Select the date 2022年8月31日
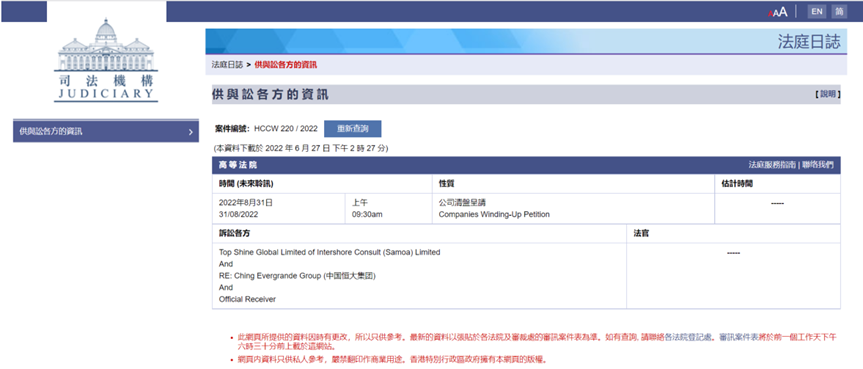This screenshot has width=863, height=369. tap(246, 203)
